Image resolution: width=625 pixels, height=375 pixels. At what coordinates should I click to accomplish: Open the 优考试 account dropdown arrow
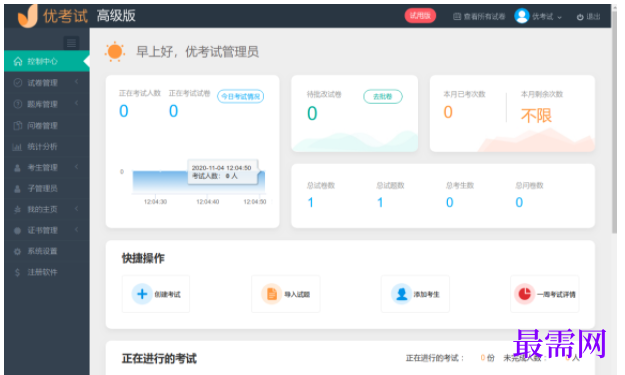[x=560, y=17]
